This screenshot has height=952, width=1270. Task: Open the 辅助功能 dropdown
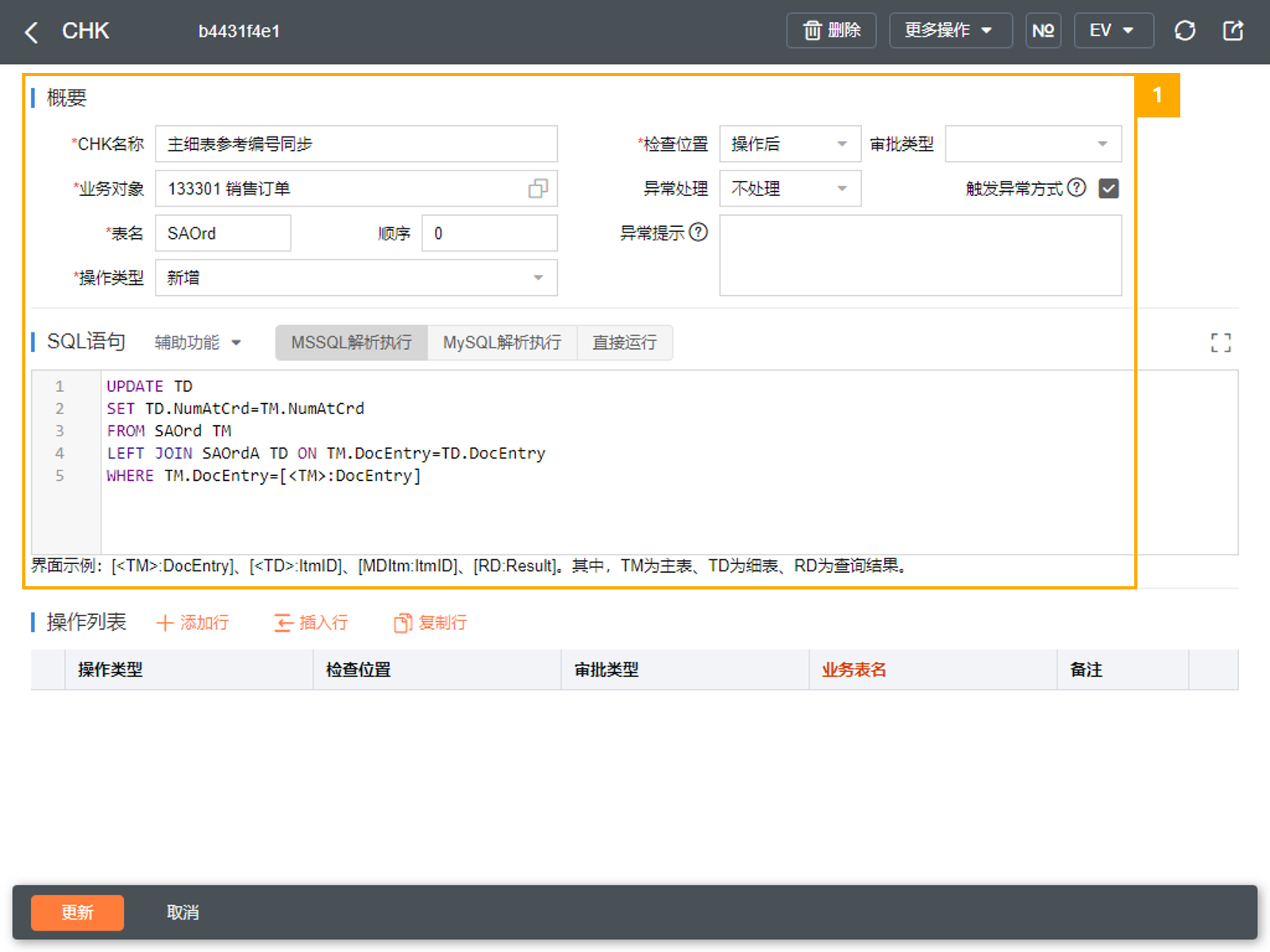click(198, 342)
